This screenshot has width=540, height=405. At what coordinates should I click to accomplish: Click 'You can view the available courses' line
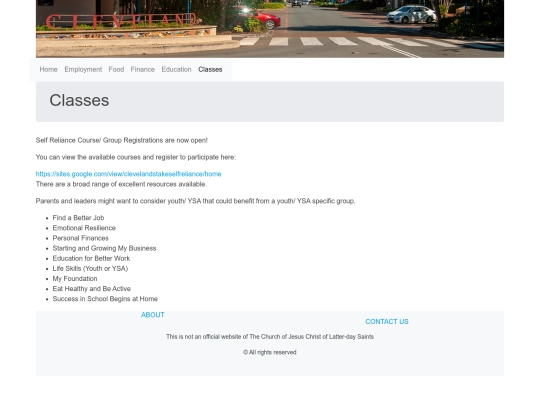[136, 157]
